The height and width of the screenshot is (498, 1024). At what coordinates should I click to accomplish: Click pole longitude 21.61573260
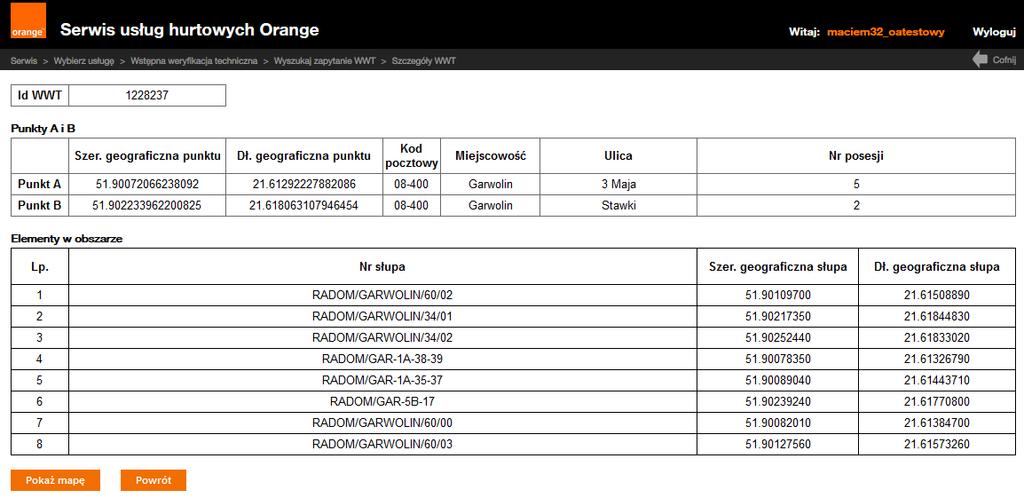[x=937, y=444]
